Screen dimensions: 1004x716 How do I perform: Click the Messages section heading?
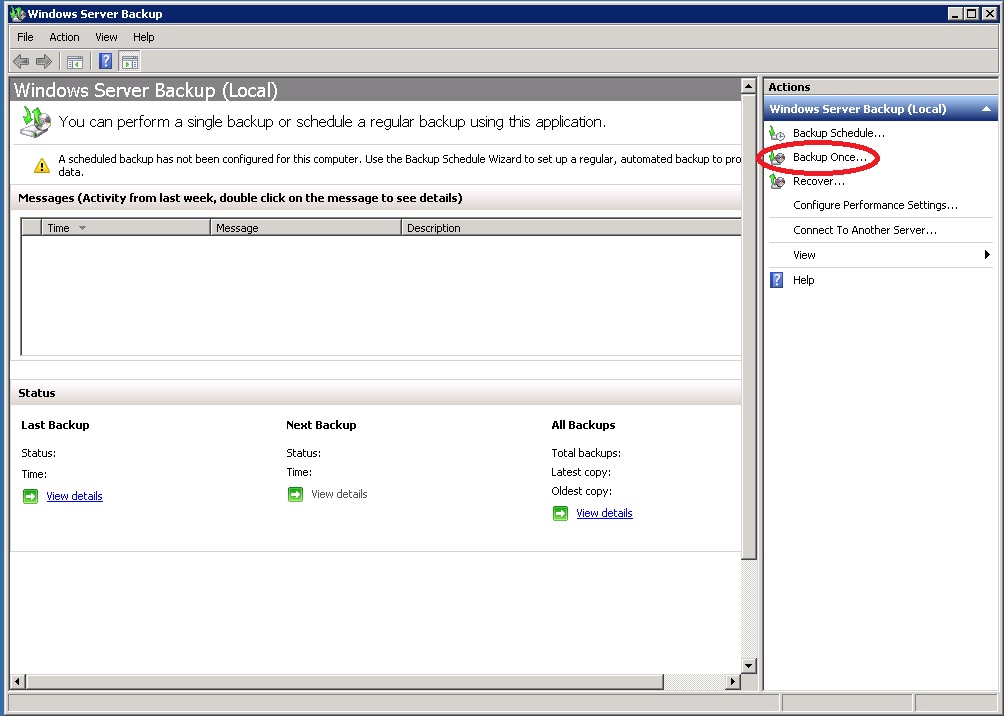click(x=240, y=198)
